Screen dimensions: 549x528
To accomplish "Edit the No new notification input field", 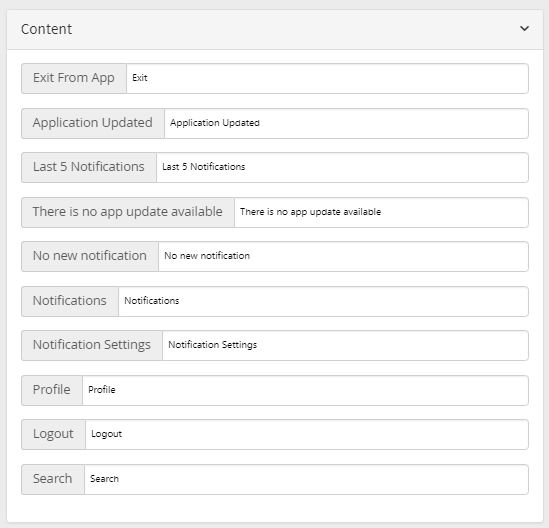I will [x=343, y=256].
